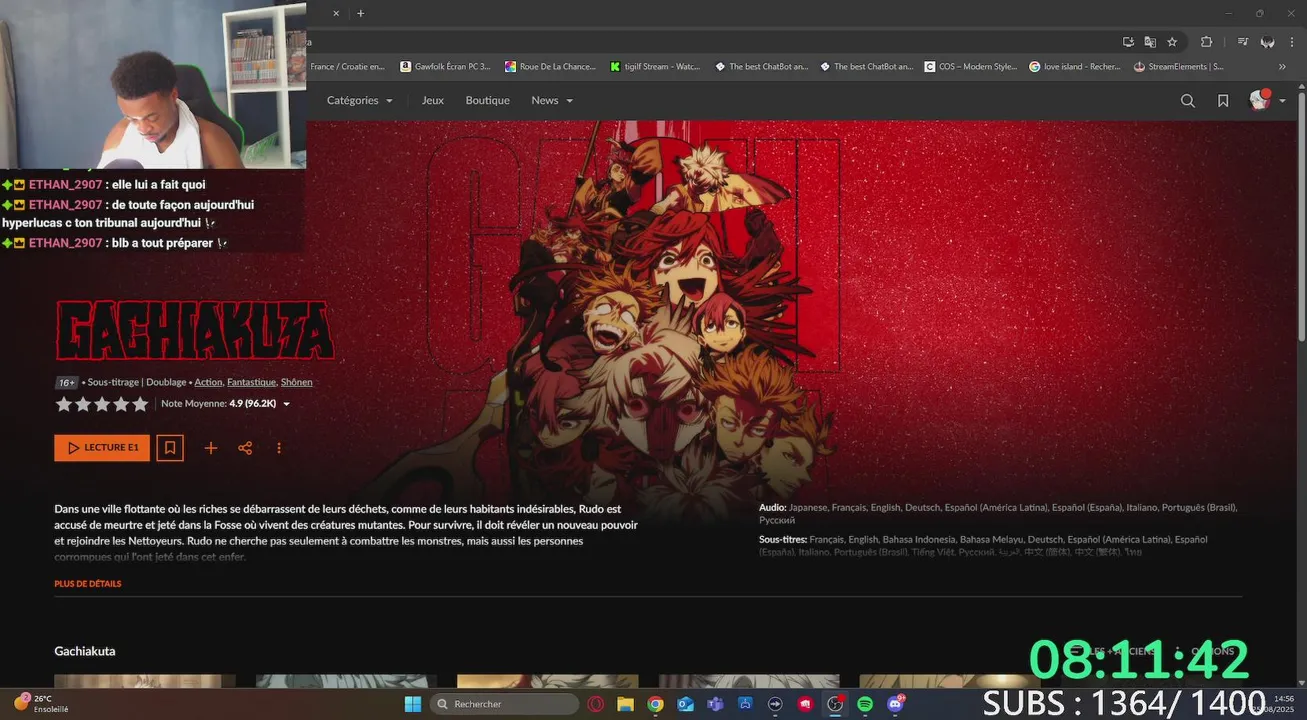Open Discord from the taskbar
This screenshot has width=1307, height=720.
pos(895,704)
